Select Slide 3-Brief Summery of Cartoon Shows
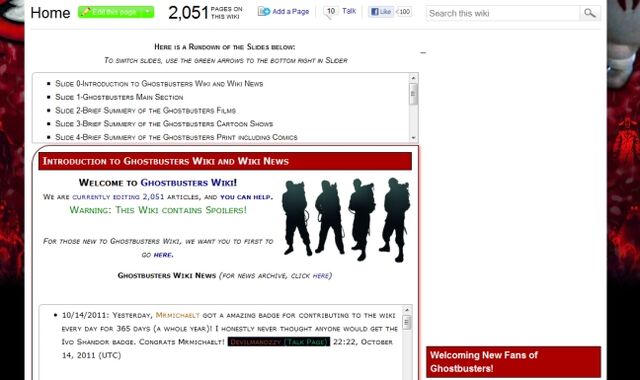The height and width of the screenshot is (380, 640). pos(164,124)
